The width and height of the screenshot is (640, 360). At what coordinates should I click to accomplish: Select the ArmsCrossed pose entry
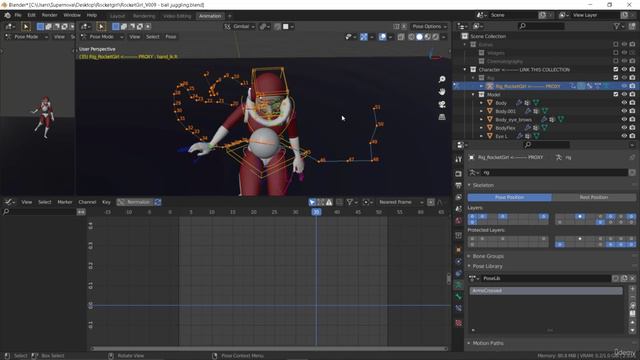(546, 291)
